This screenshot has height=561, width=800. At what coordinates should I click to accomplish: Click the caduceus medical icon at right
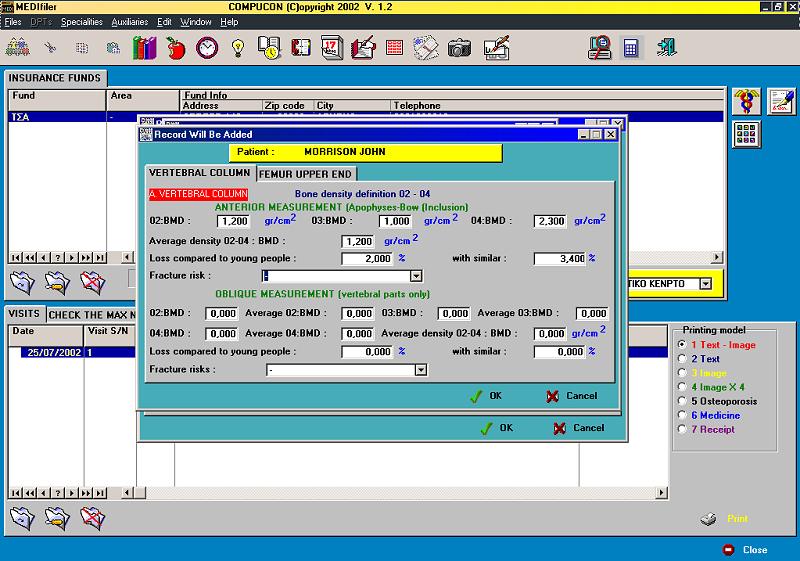pos(746,101)
